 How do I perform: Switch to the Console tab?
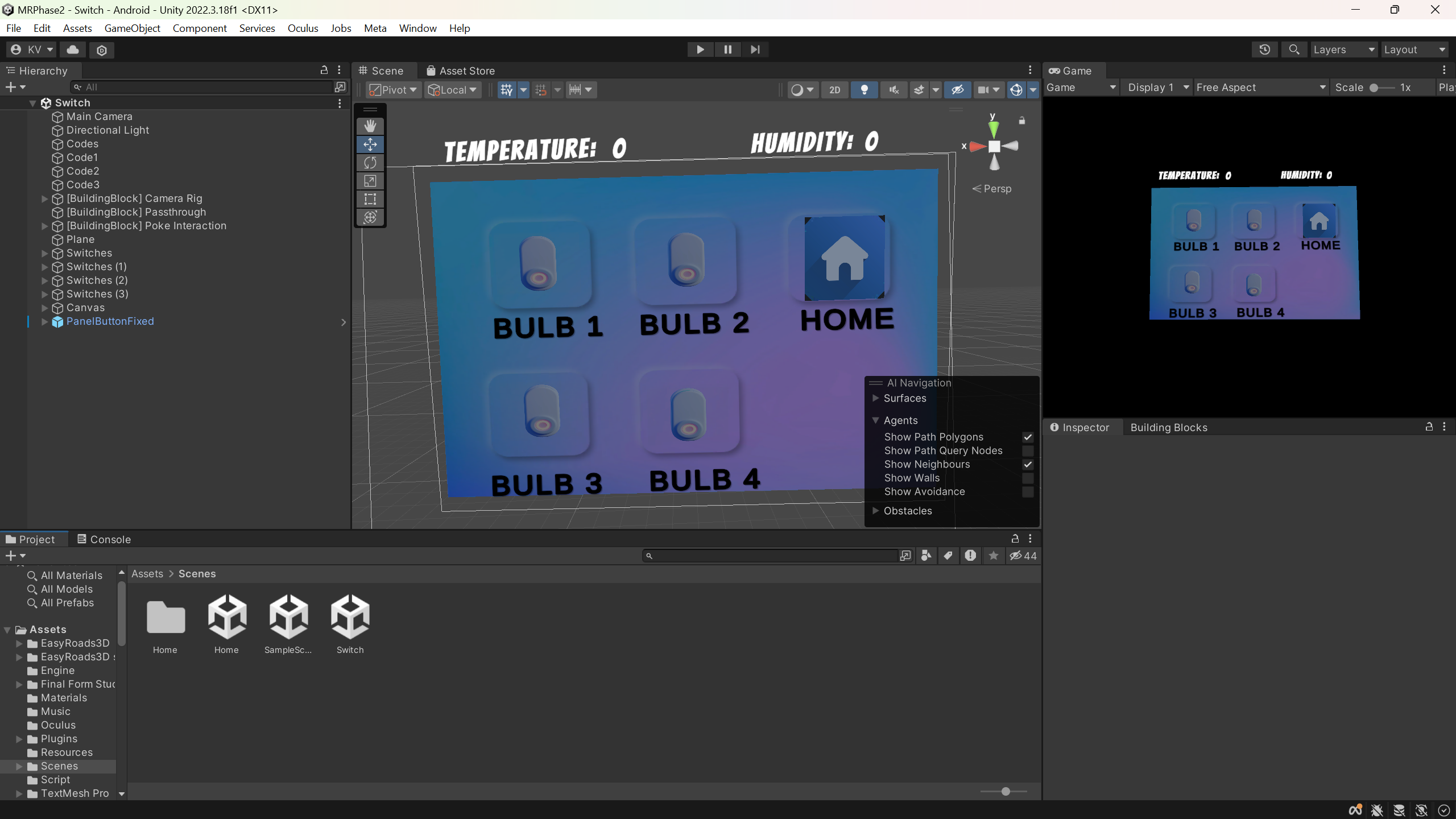104,539
